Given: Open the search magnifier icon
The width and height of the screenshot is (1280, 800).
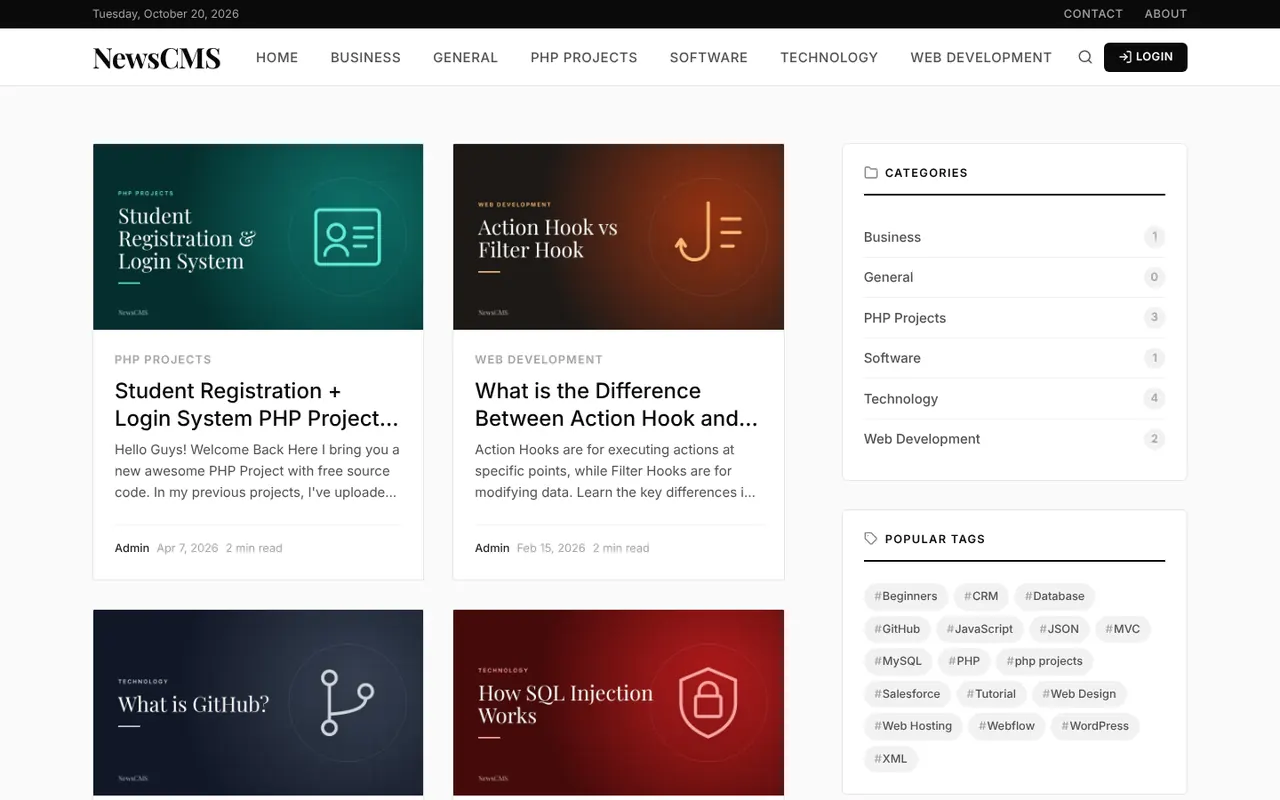Looking at the screenshot, I should [x=1085, y=57].
